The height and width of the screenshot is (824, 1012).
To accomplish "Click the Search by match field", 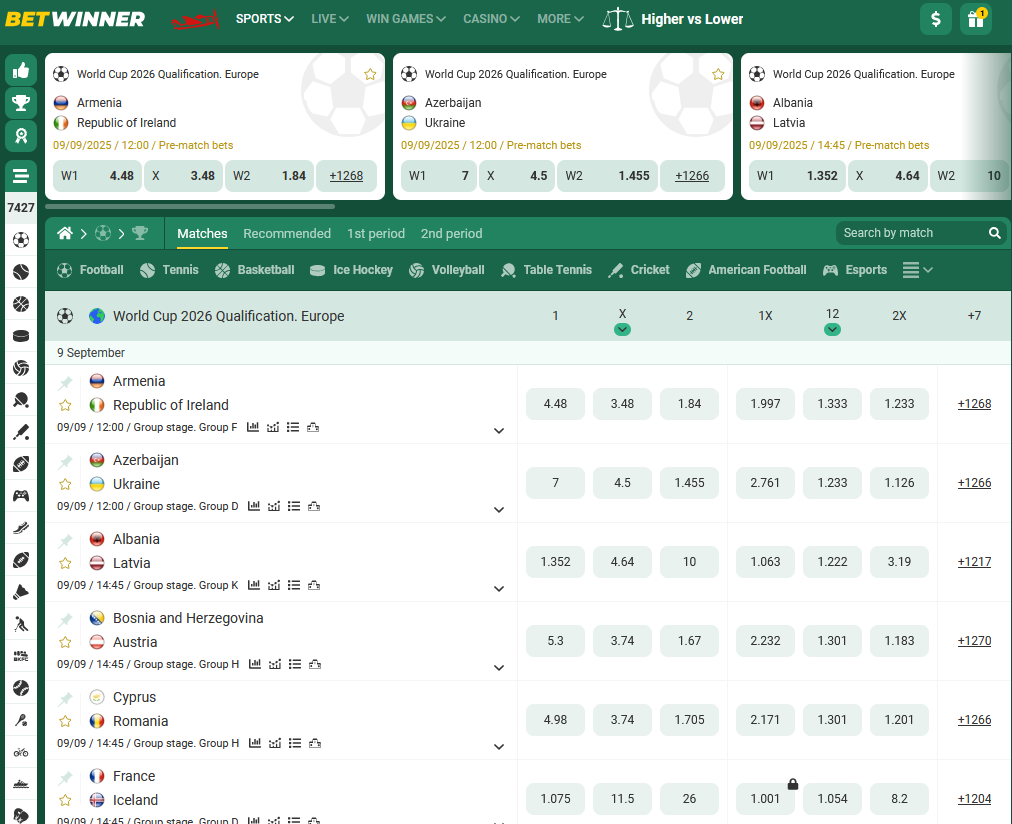I will point(910,233).
